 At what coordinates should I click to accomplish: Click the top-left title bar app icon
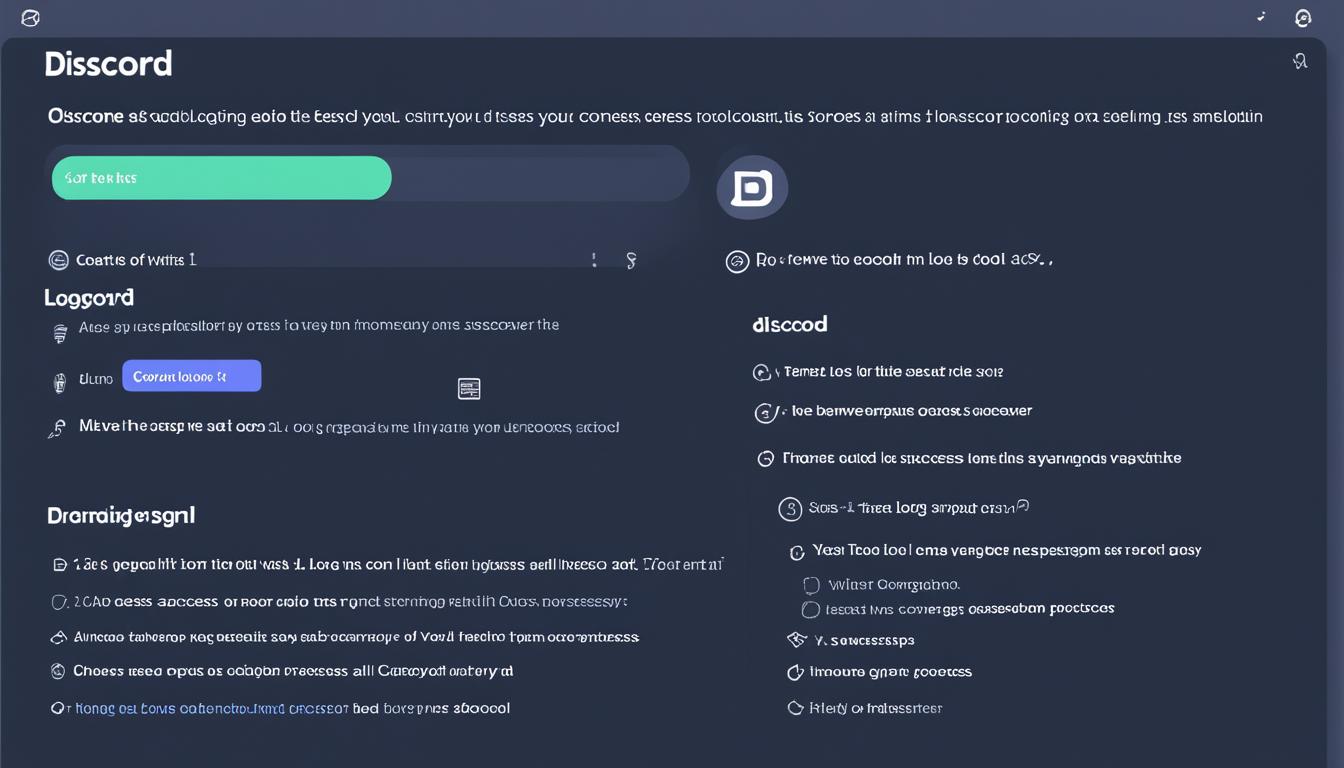click(30, 18)
